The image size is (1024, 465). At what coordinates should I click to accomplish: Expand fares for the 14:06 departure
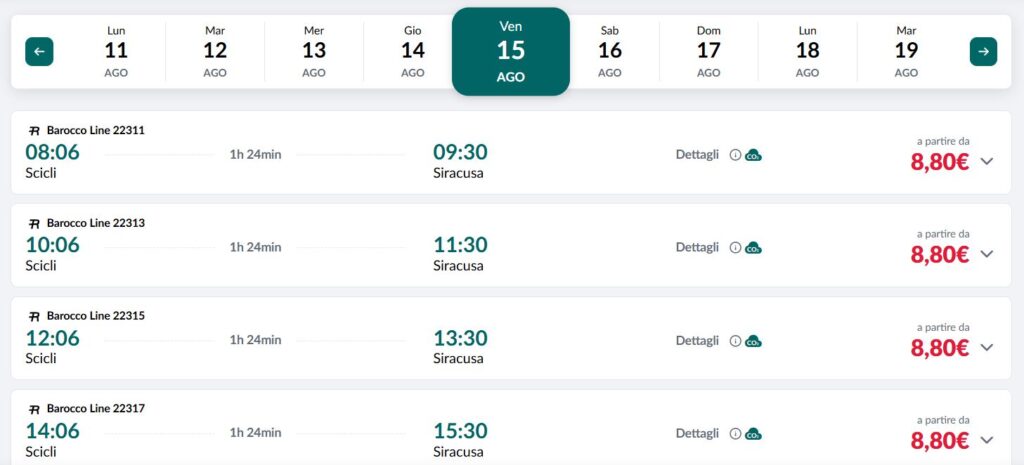point(987,440)
